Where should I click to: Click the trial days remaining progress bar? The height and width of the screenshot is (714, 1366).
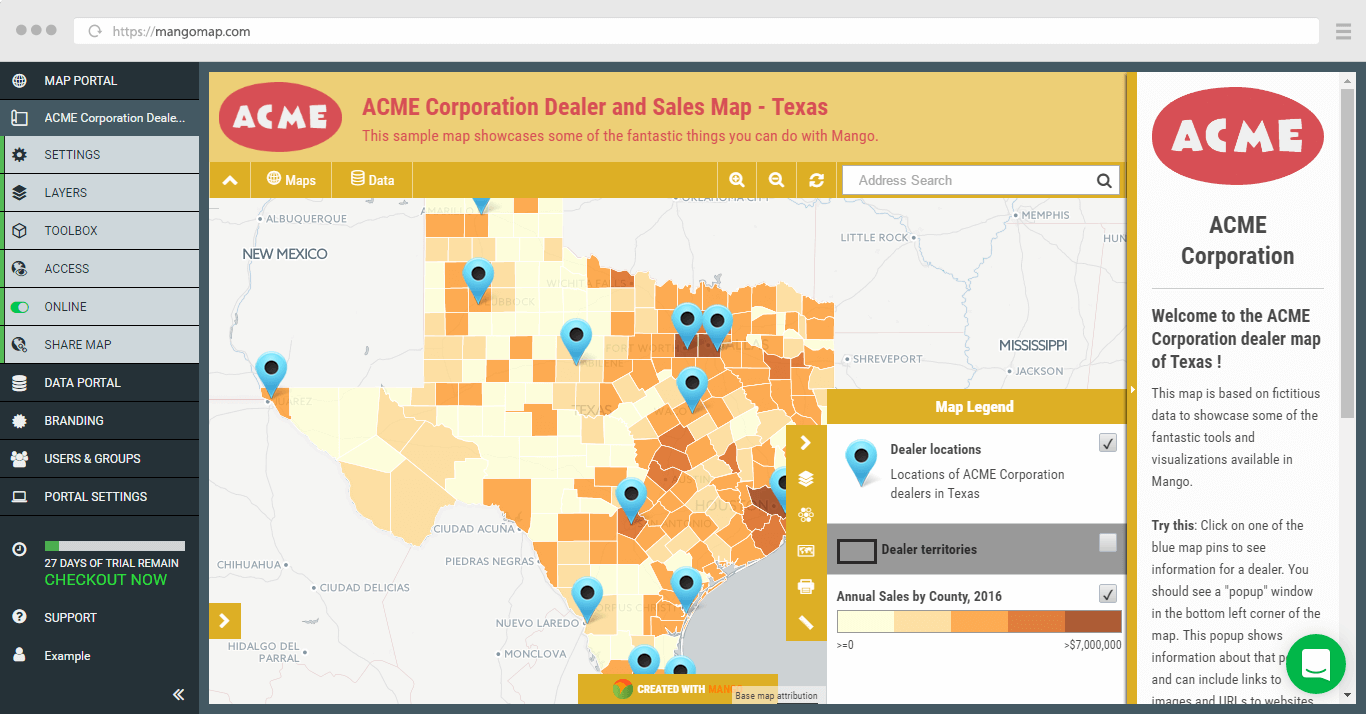point(114,546)
